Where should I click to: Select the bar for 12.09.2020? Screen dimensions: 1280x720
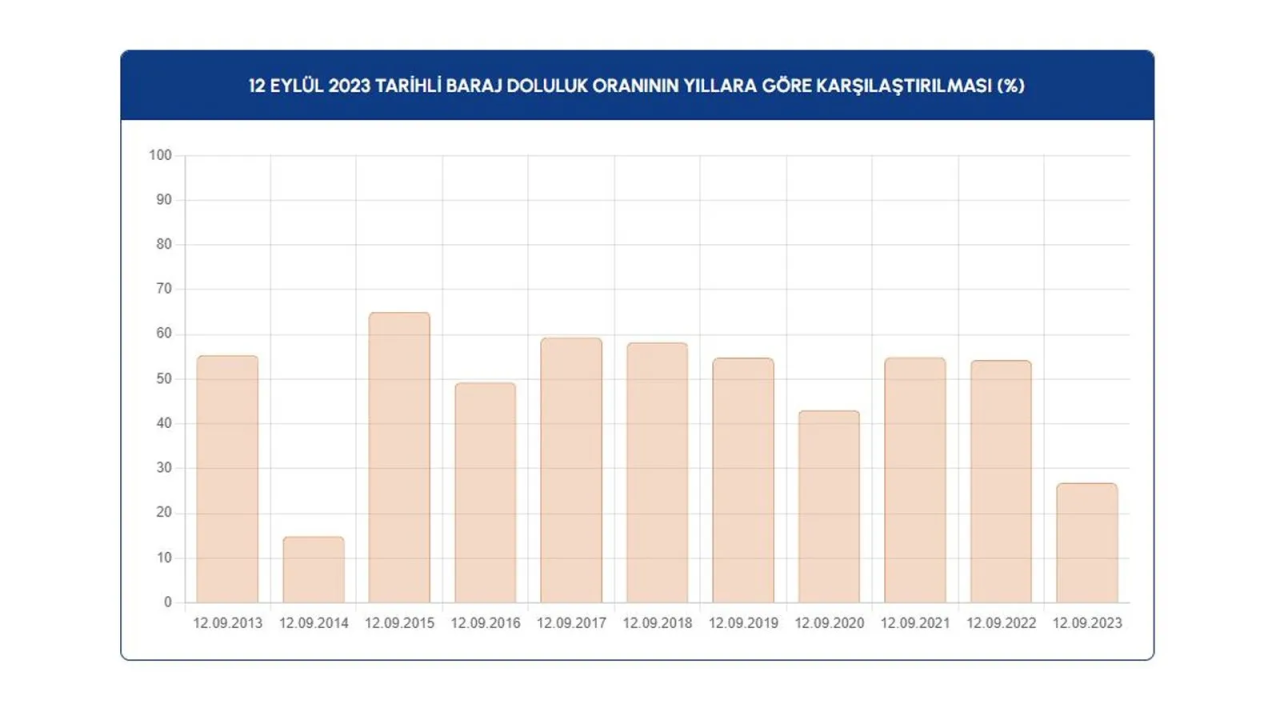[x=829, y=507]
